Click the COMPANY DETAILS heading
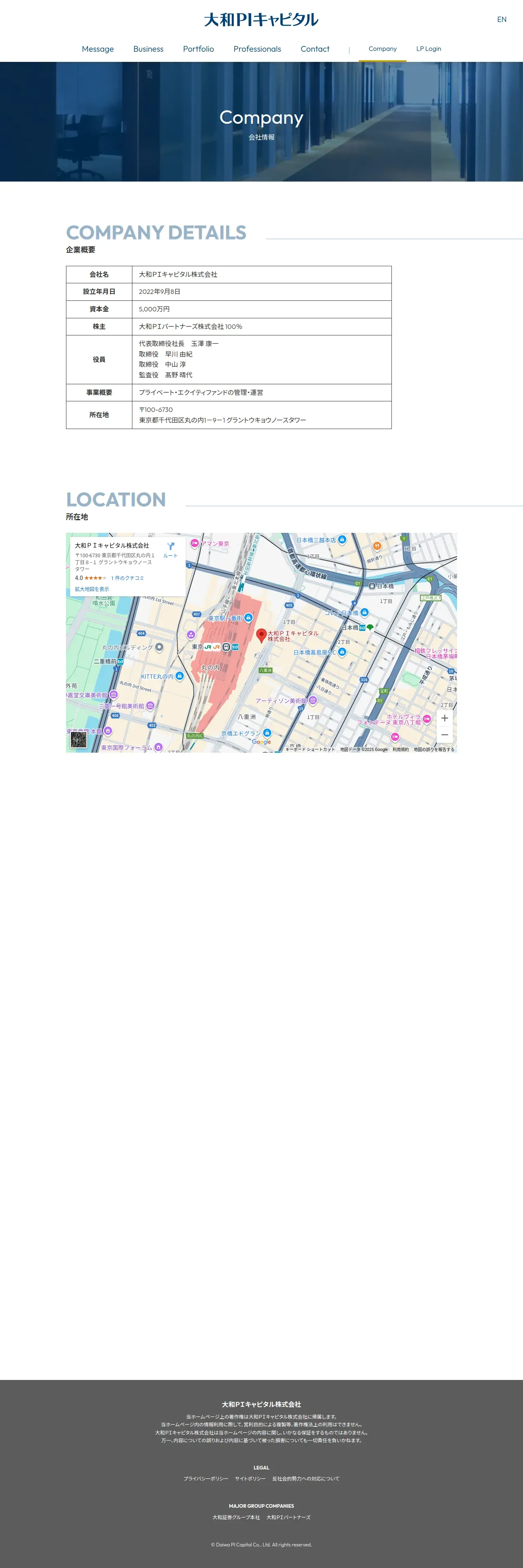The width and height of the screenshot is (523, 1568). (156, 232)
